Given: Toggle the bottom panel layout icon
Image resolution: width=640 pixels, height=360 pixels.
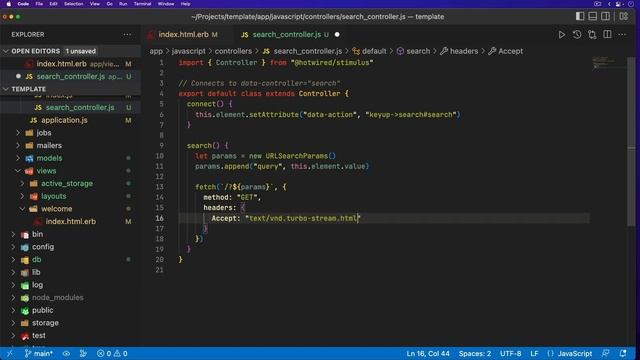Looking at the screenshot, I should pos(593,16).
